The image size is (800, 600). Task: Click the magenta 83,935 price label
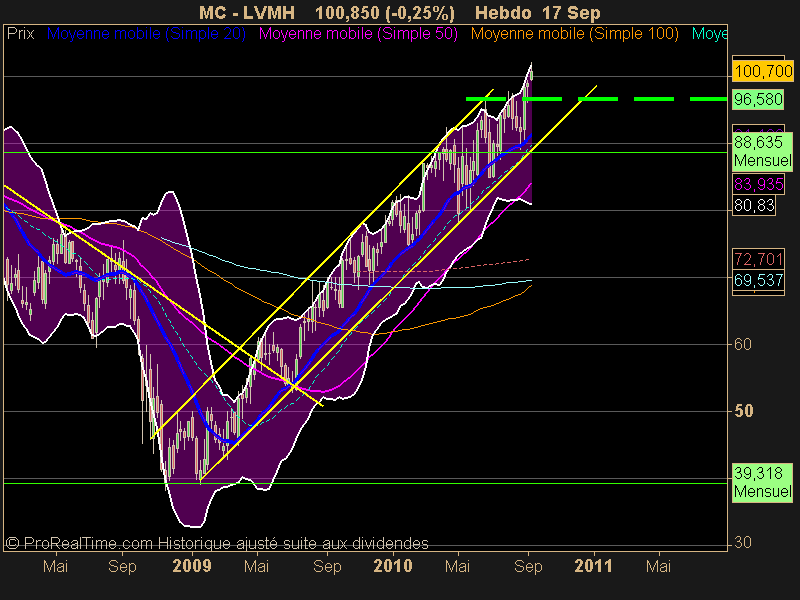pyautogui.click(x=759, y=184)
